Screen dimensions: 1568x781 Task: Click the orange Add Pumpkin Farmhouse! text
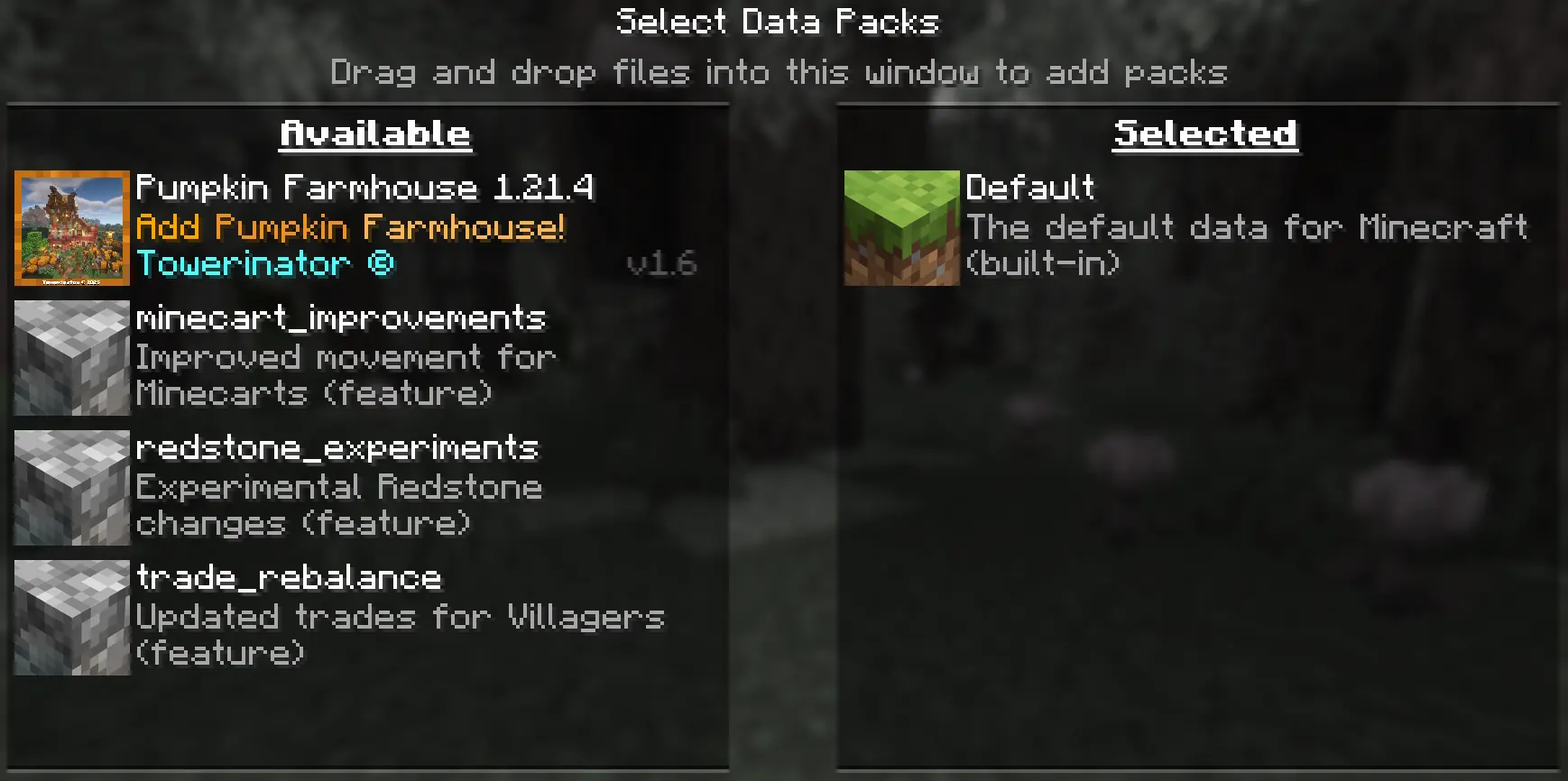pyautogui.click(x=350, y=227)
